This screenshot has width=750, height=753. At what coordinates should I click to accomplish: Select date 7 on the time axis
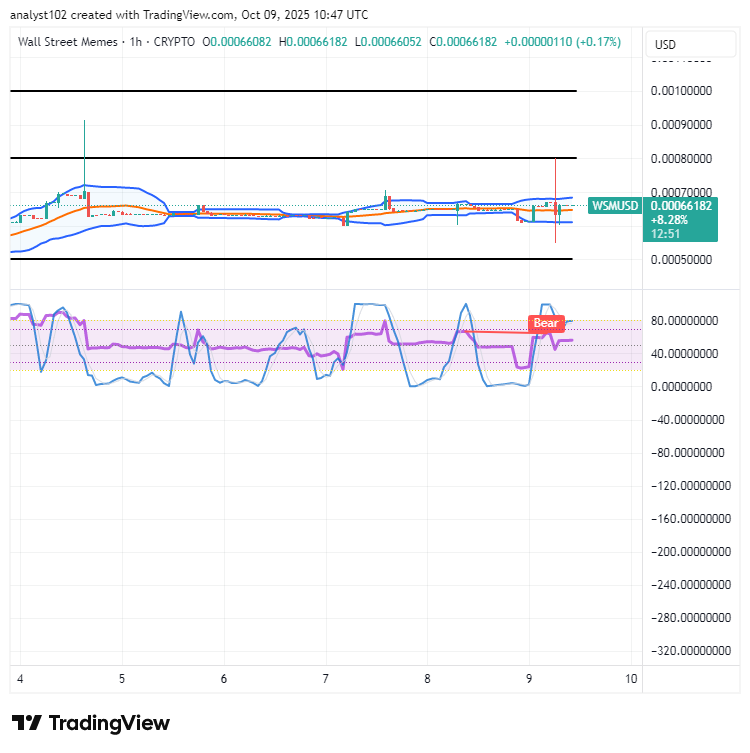click(326, 679)
